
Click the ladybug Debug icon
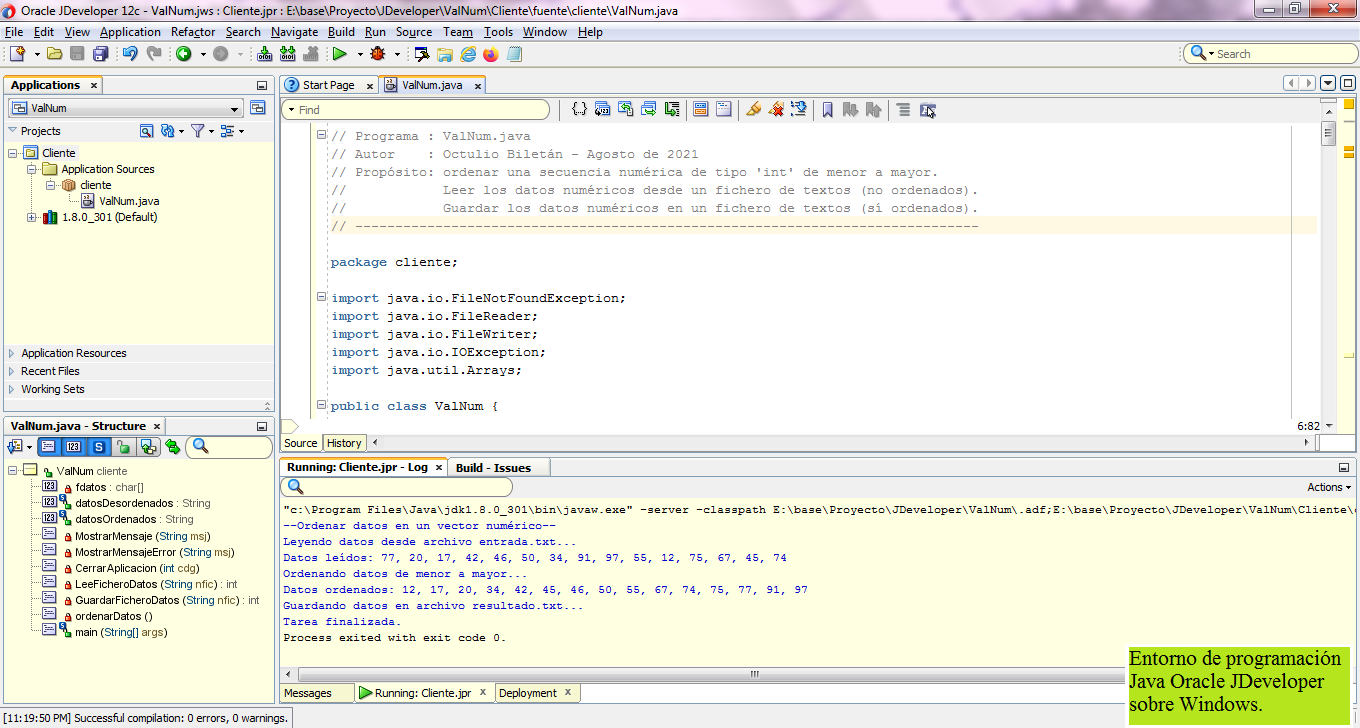[377, 54]
